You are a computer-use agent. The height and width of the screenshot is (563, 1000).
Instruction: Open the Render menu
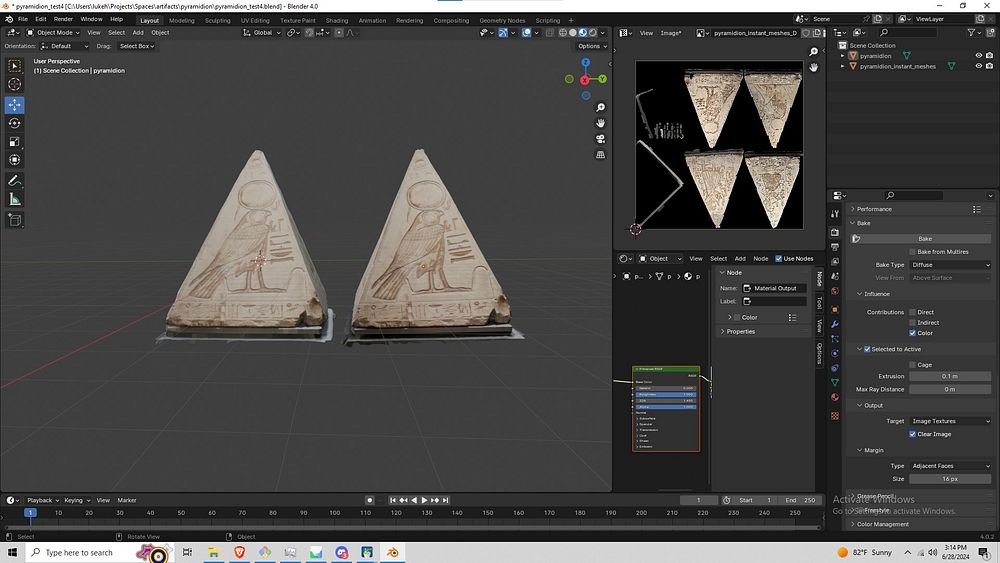tap(63, 19)
